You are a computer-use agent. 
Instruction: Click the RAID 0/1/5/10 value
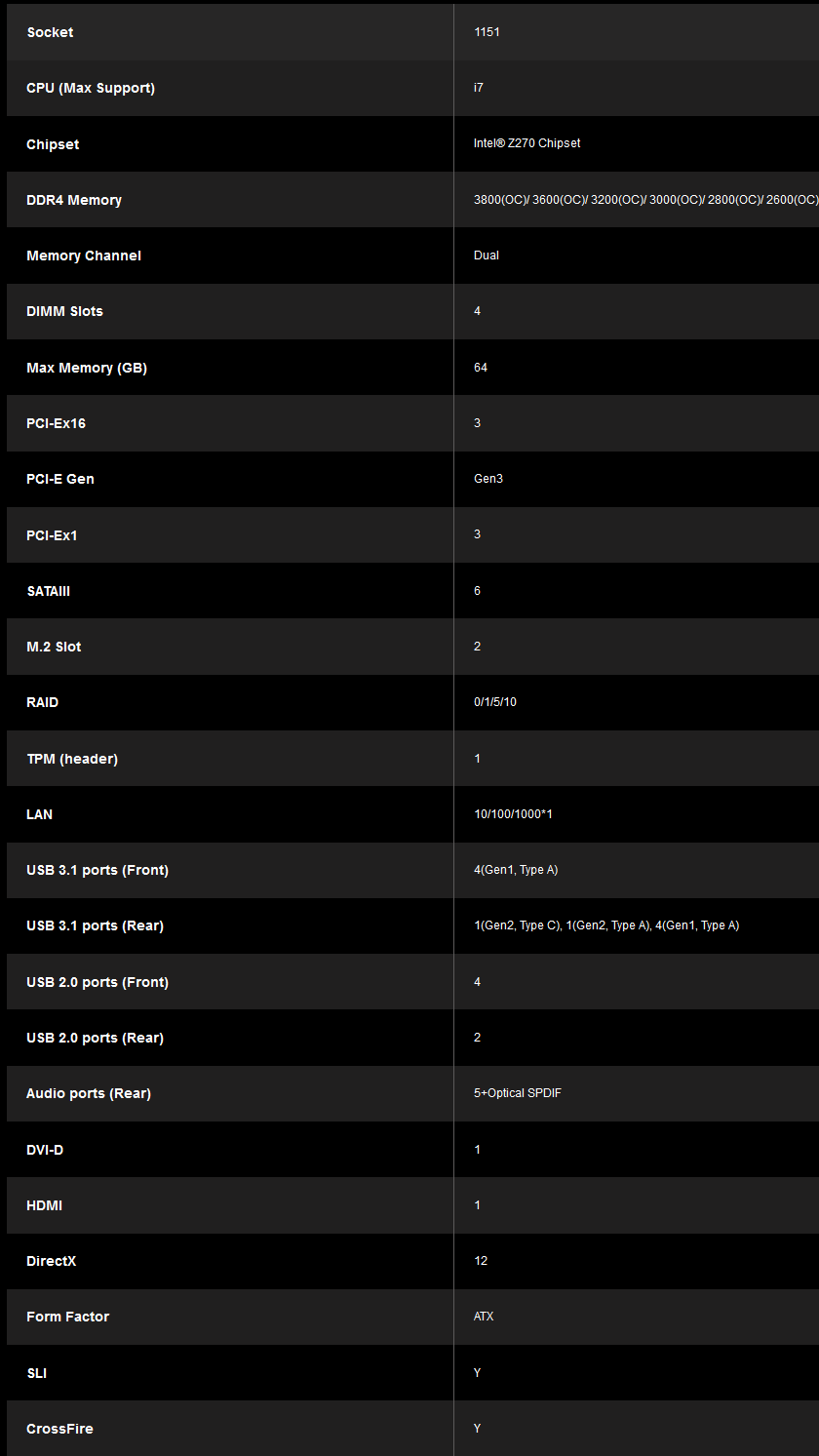pos(495,702)
